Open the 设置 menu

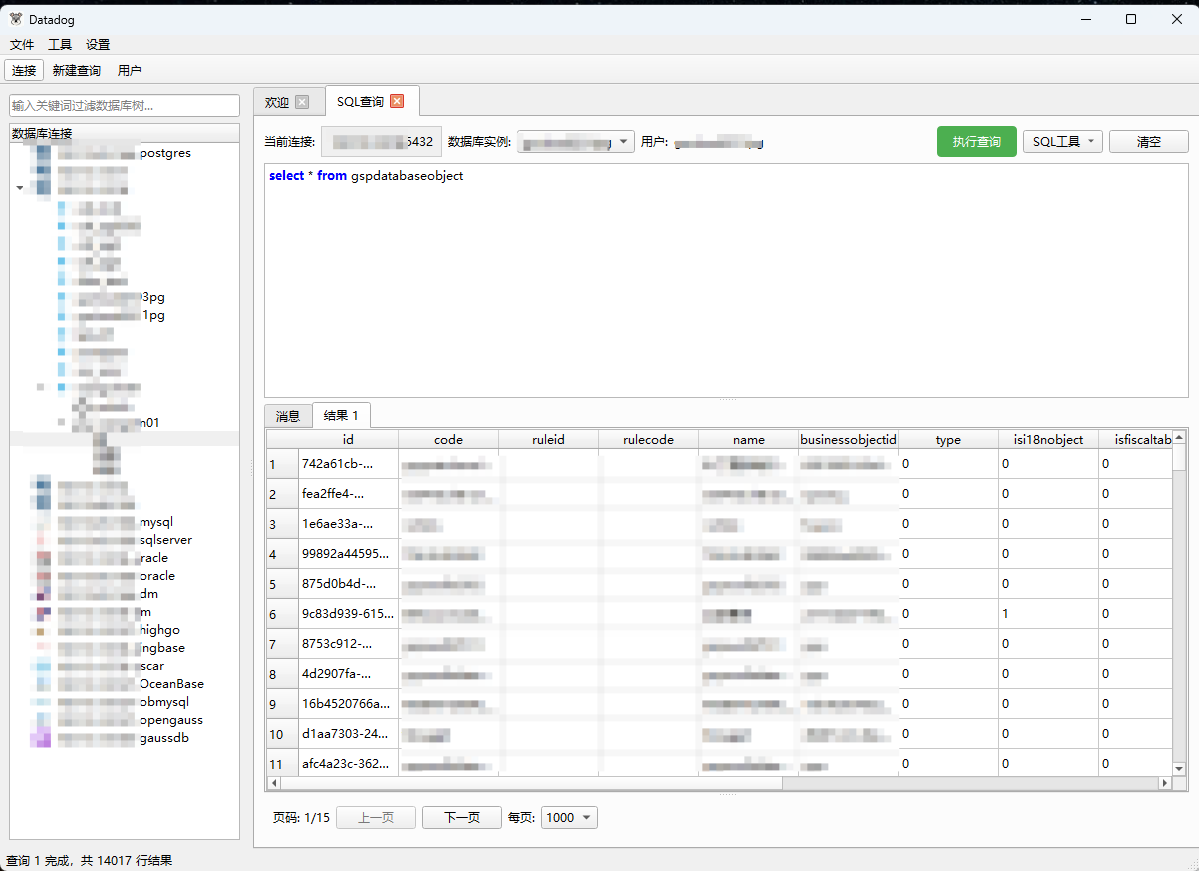click(98, 44)
